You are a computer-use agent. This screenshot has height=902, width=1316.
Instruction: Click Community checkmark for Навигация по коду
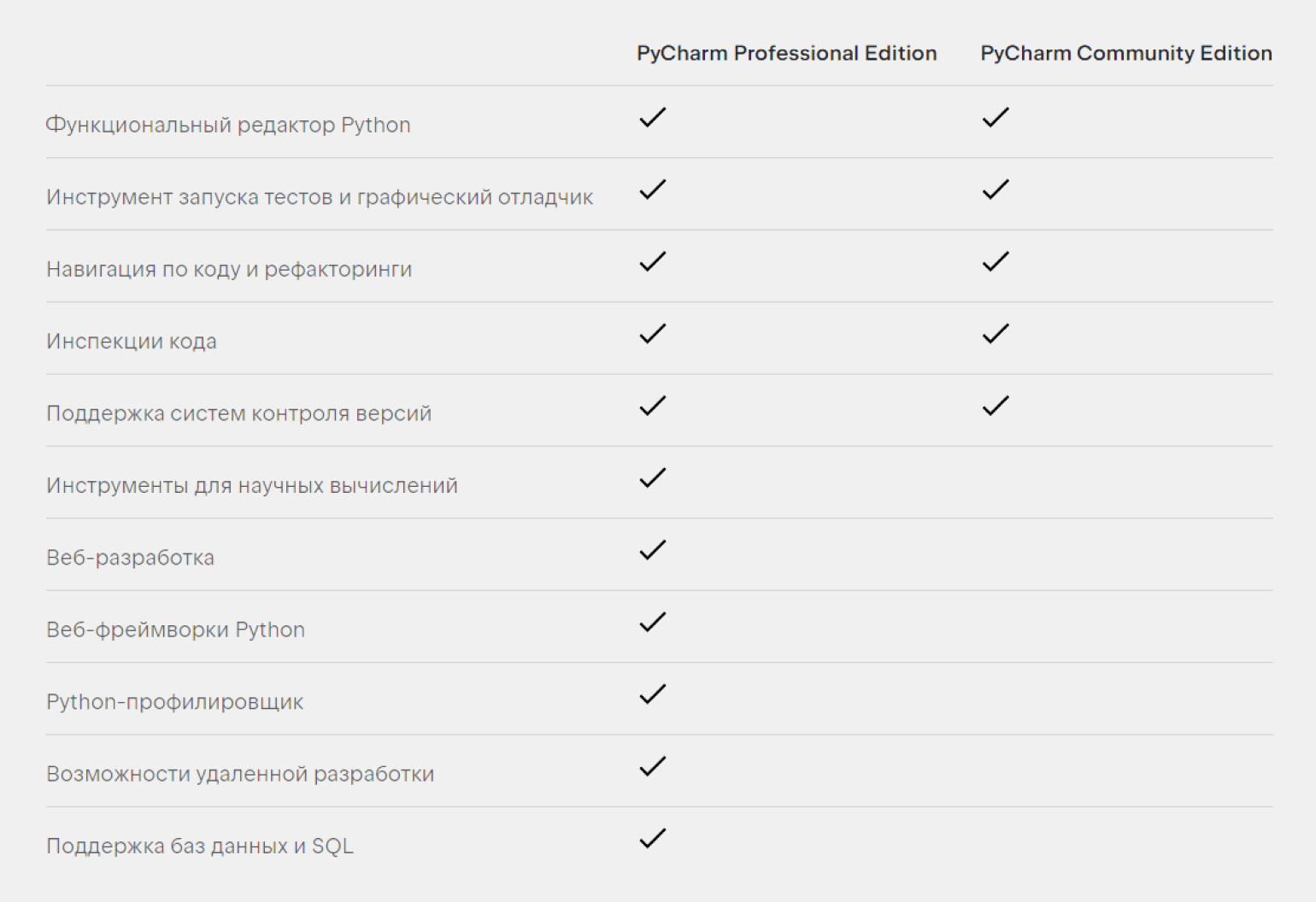point(996,262)
